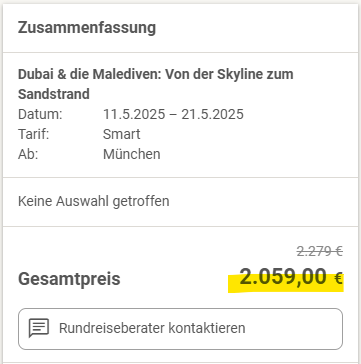Click the start date 11.5.2025
The width and height of the screenshot is (361, 364).
pos(134,114)
